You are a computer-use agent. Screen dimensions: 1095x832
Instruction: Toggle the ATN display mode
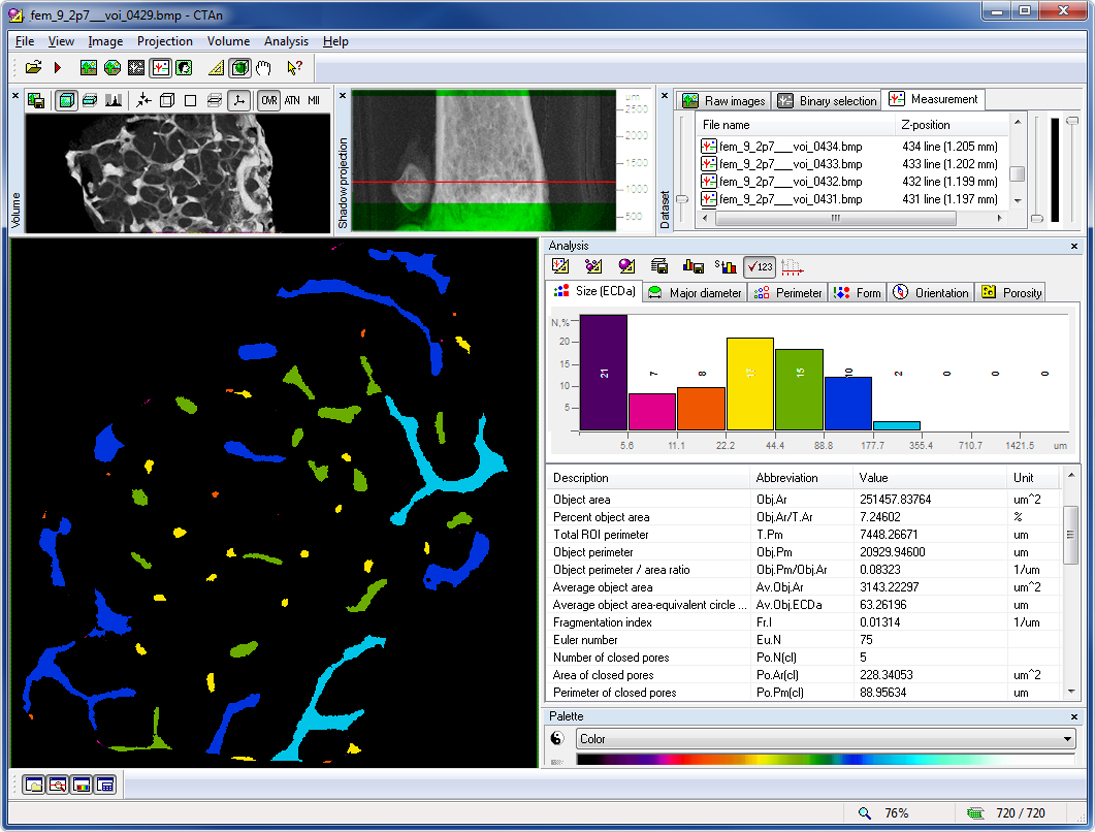[292, 100]
